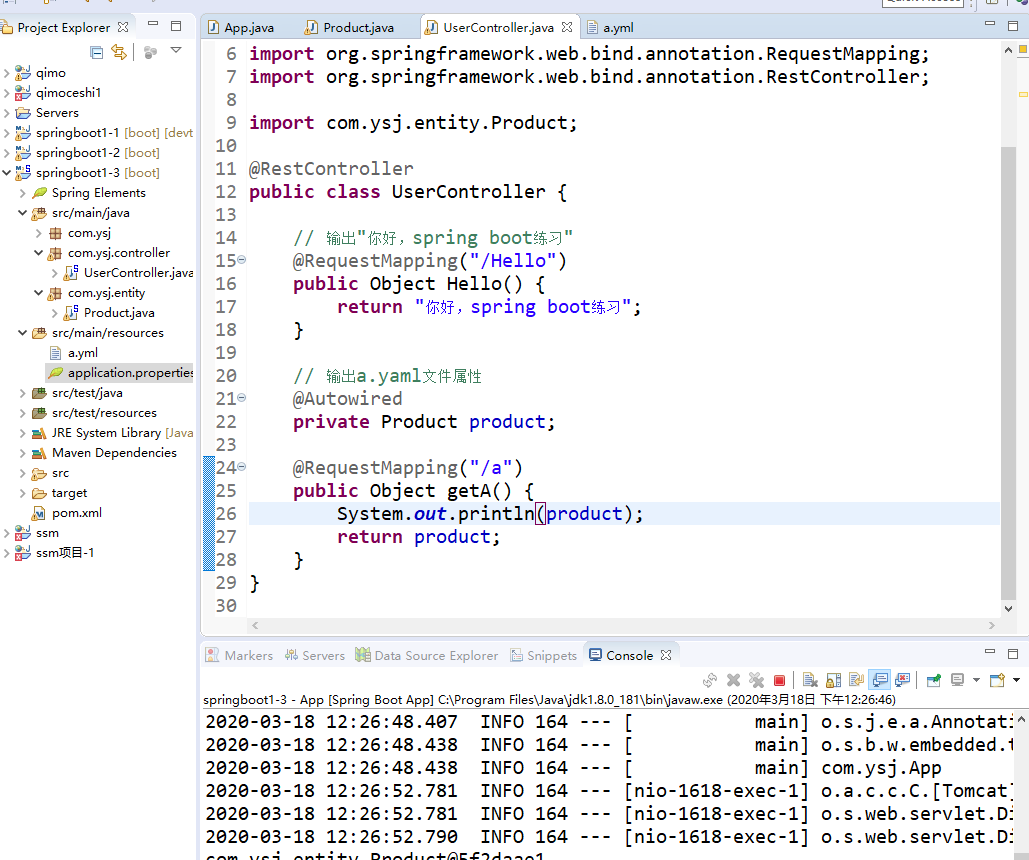Image resolution: width=1029 pixels, height=860 pixels.
Task: Minimize the editor area
Action: 990,24
